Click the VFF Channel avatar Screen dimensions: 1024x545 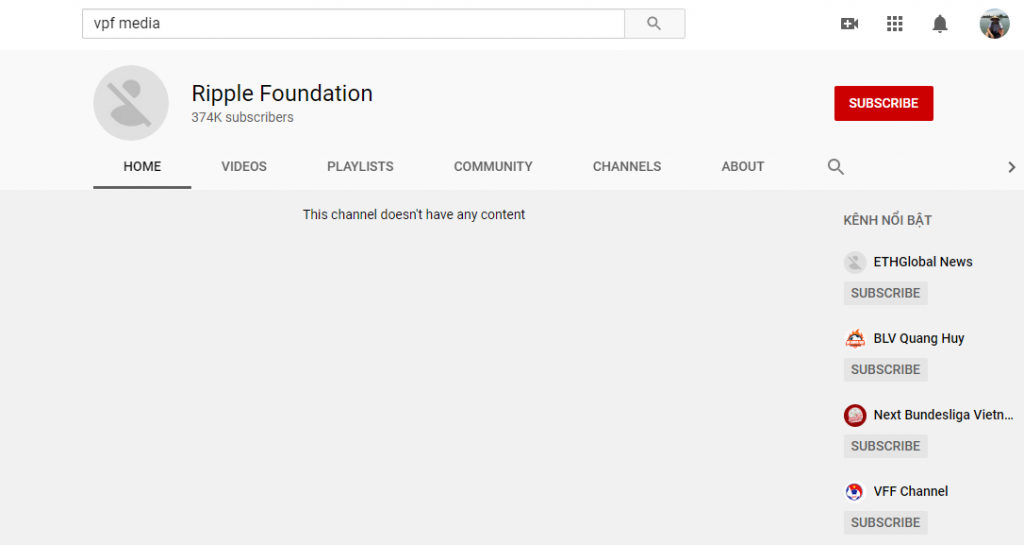(x=855, y=491)
